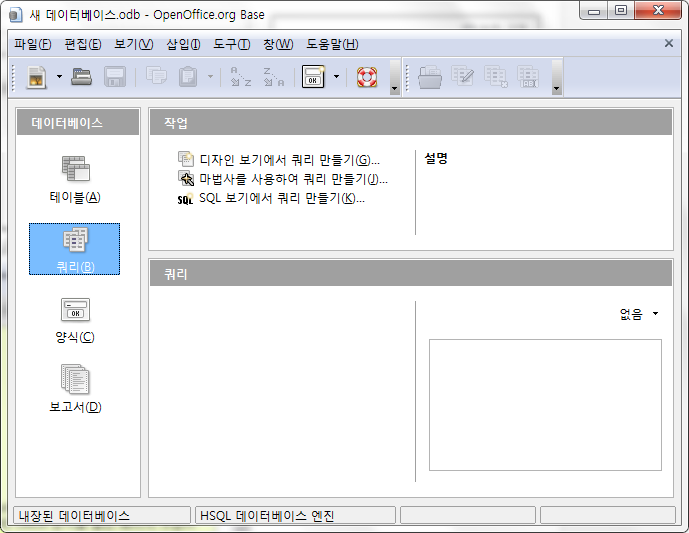The width and height of the screenshot is (689, 533).
Task: Open the 없음 preview mode dropdown
Action: pyautogui.click(x=639, y=314)
